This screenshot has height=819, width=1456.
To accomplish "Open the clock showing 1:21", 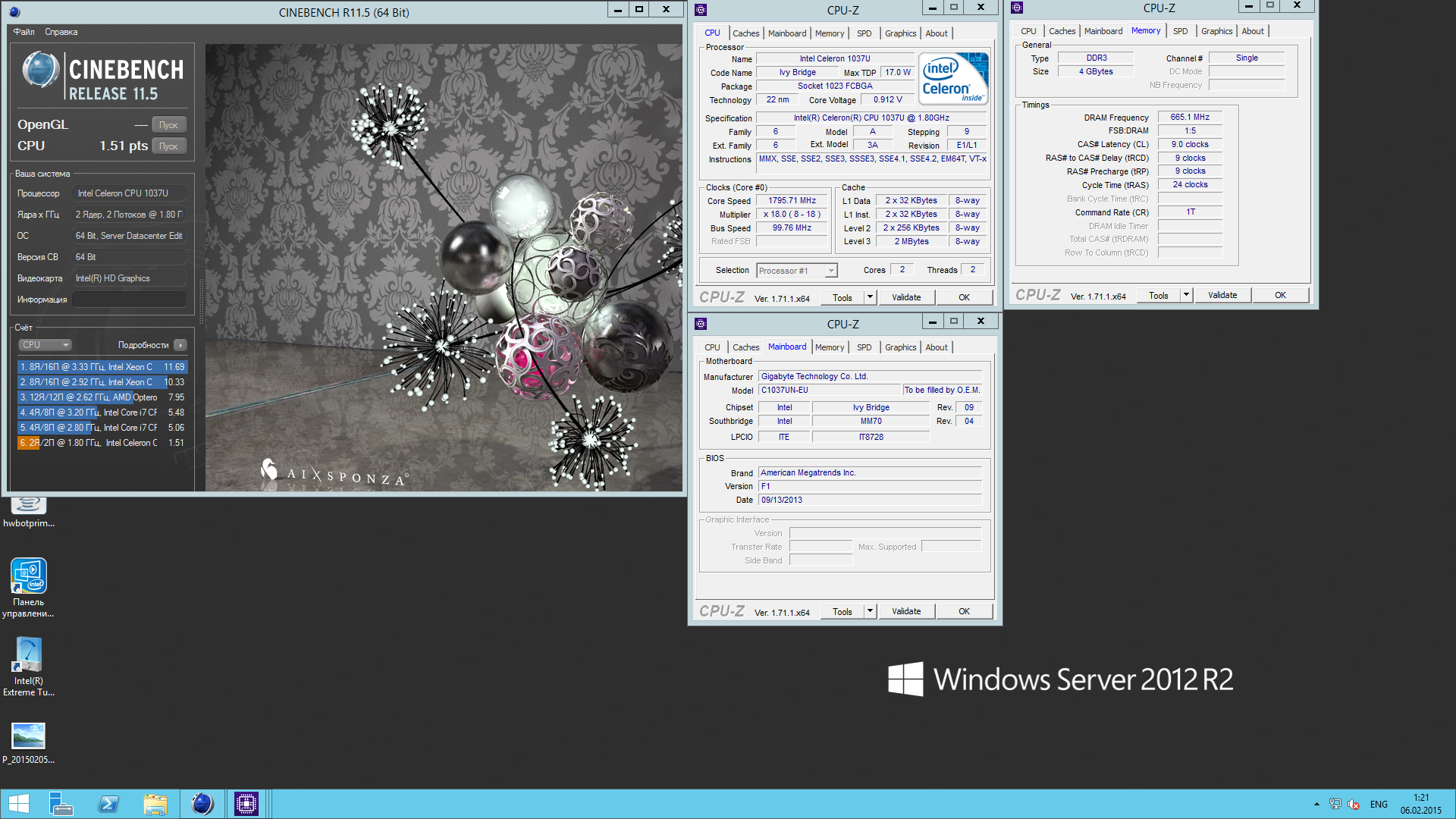I will 1421,804.
